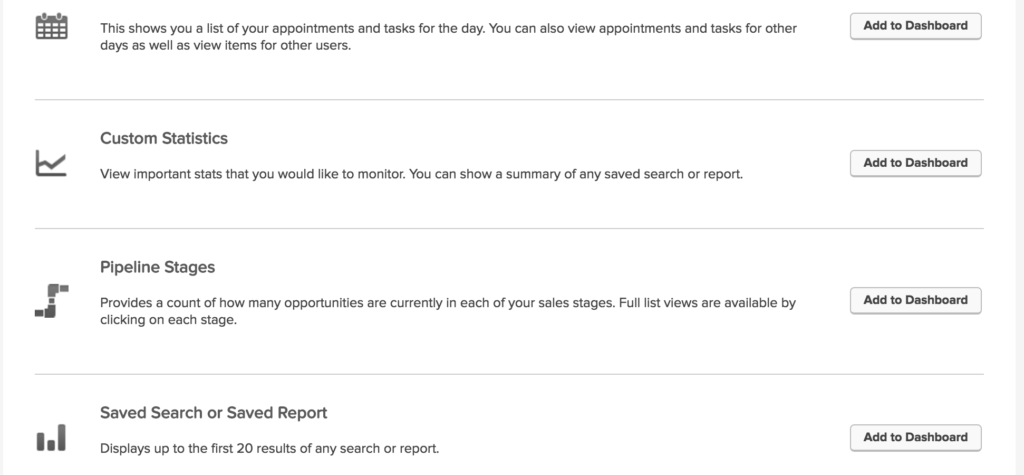Click the divider line above Saved Search or Saved Report
Screen dimensions: 1024x475
coord(509,374)
